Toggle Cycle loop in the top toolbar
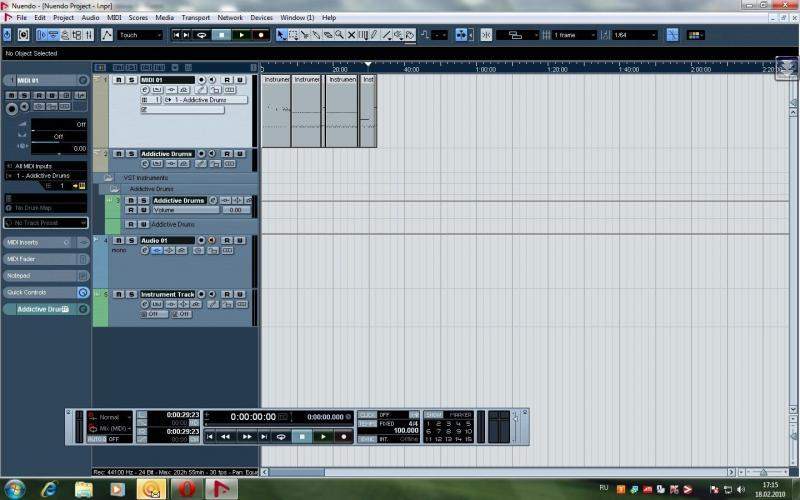The height and width of the screenshot is (500, 800). click(202, 35)
